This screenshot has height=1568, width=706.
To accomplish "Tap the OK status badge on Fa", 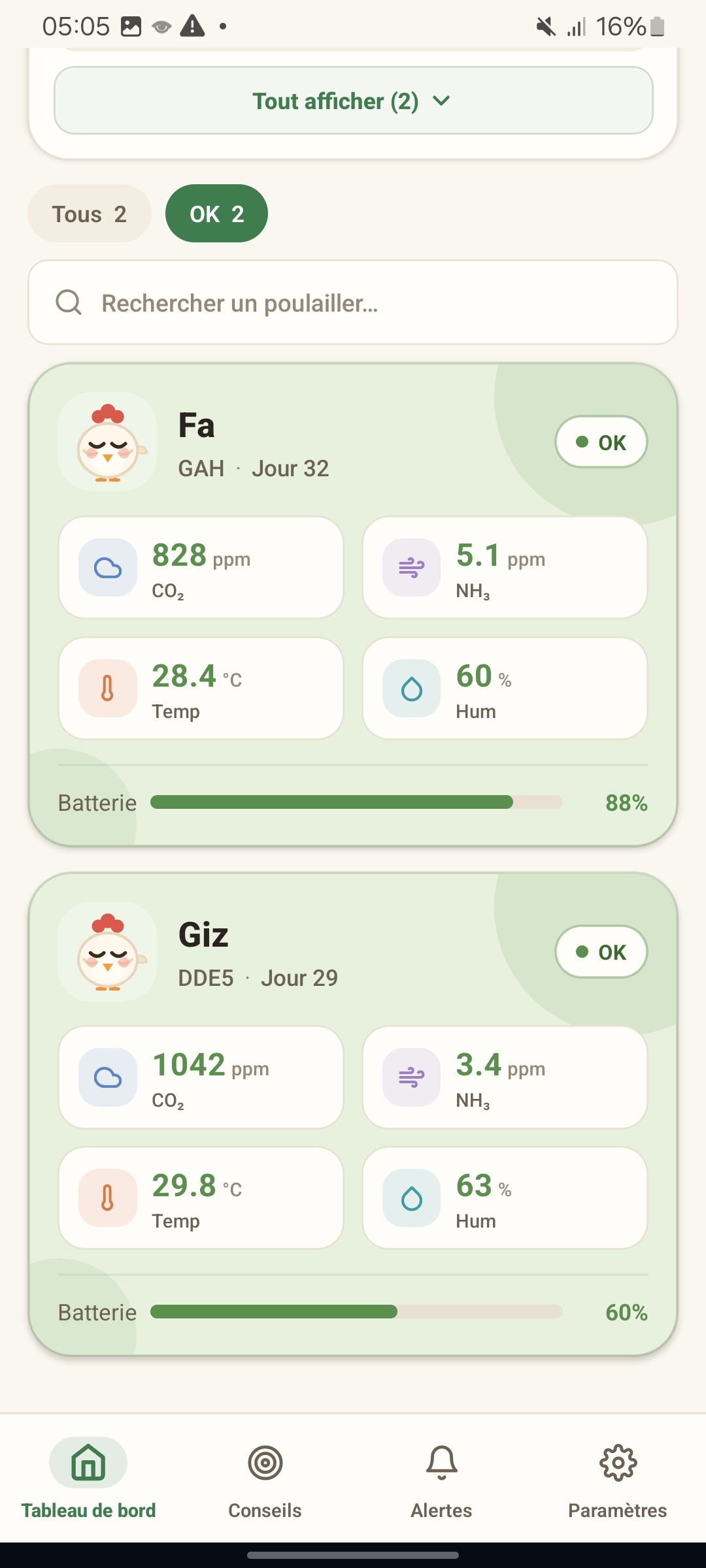I will coord(601,442).
